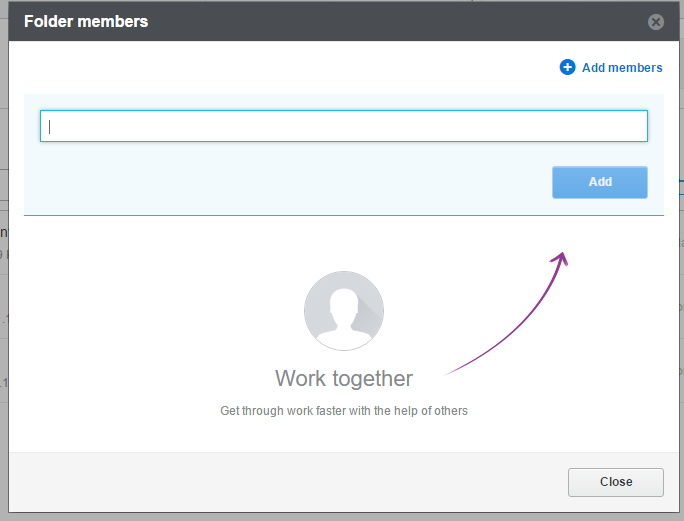Click the Close button in the footer
The width and height of the screenshot is (684, 521).
click(616, 482)
